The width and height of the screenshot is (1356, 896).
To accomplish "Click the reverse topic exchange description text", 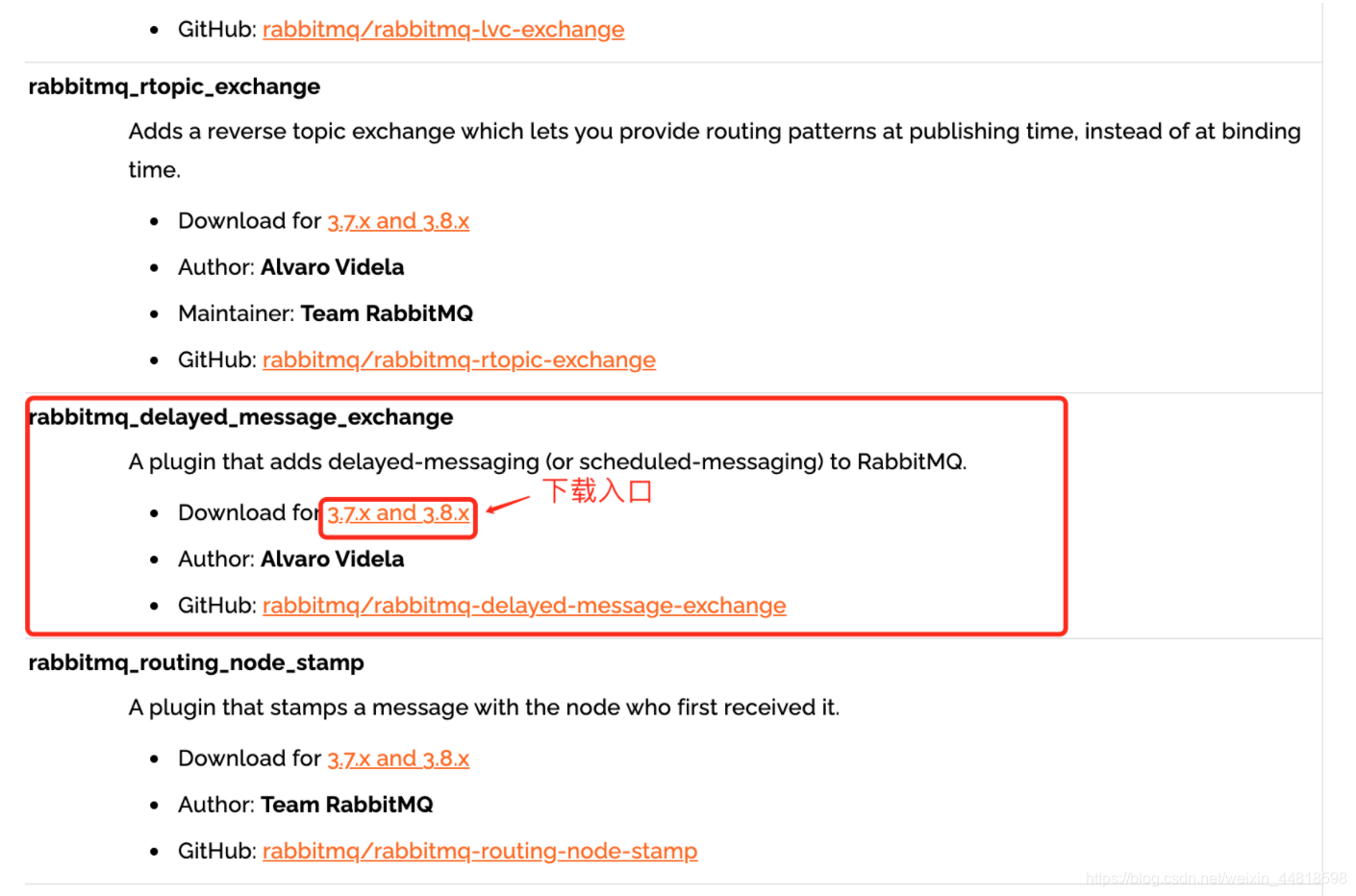I will (715, 150).
